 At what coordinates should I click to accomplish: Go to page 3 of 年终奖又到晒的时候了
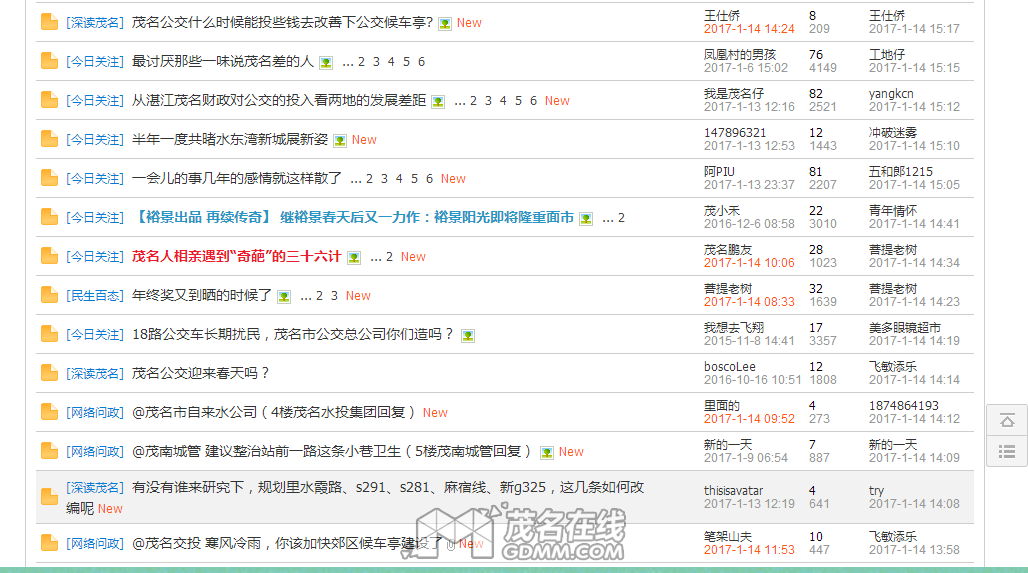tap(334, 296)
